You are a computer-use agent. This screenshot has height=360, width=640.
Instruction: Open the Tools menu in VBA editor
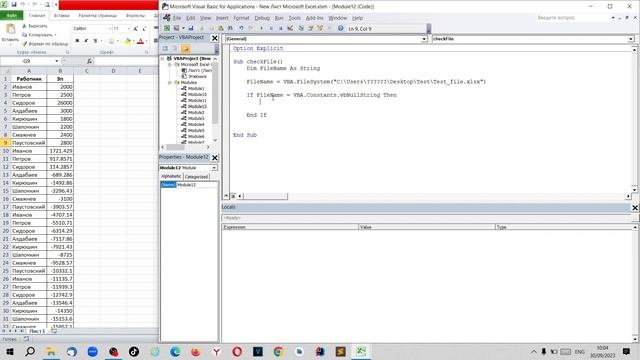(x=294, y=18)
